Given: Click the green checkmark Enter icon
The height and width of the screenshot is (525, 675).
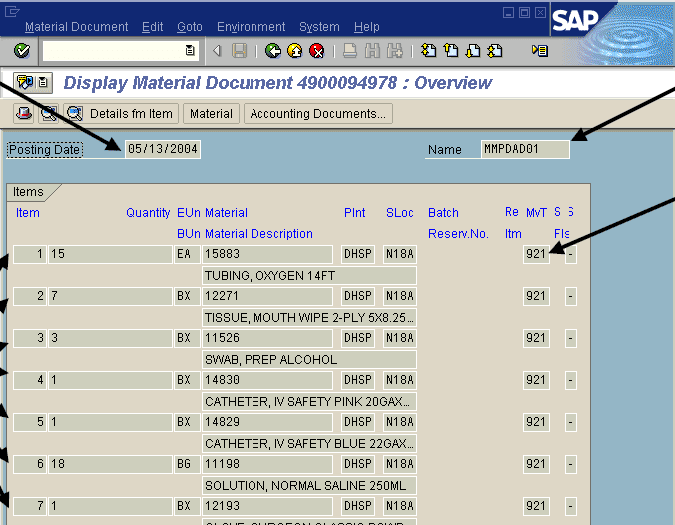Looking at the screenshot, I should point(22,51).
